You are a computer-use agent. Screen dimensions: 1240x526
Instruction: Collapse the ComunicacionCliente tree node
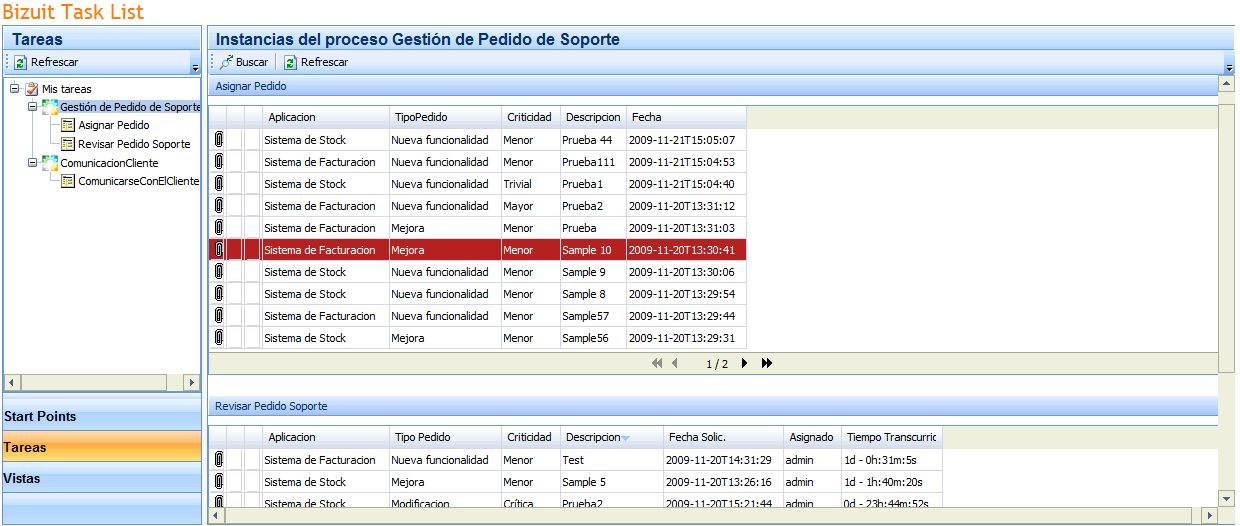[x=32, y=163]
